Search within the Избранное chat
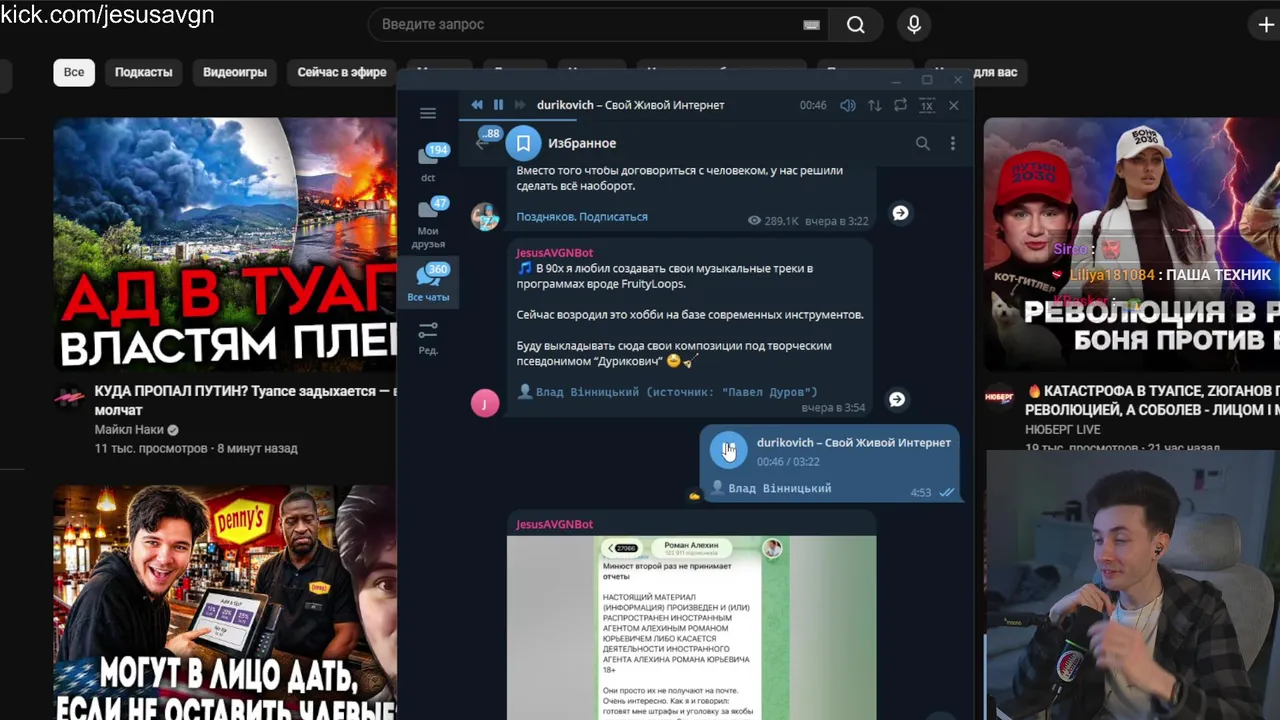The width and height of the screenshot is (1280, 720). pyautogui.click(x=923, y=144)
